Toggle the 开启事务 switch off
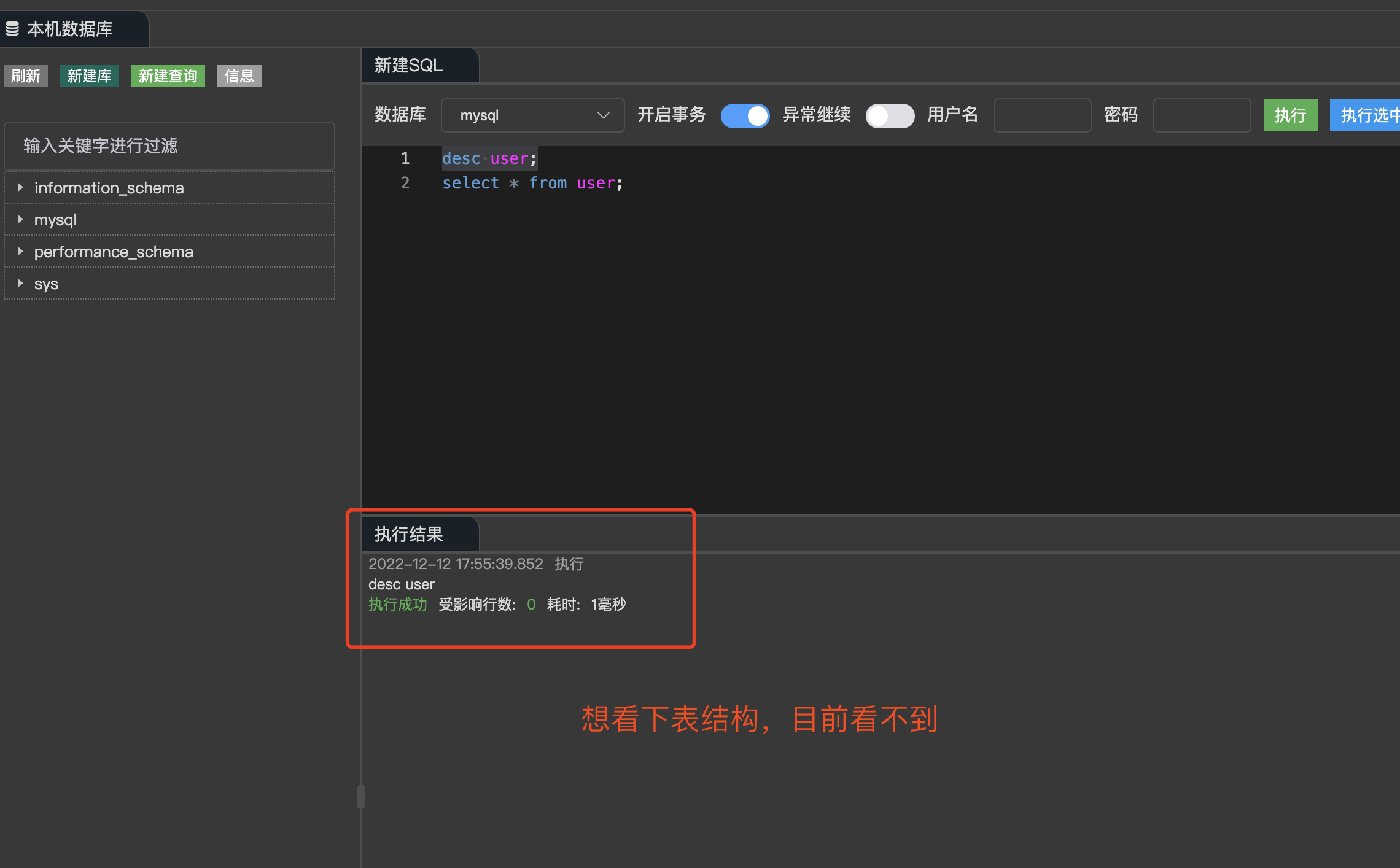 coord(745,115)
